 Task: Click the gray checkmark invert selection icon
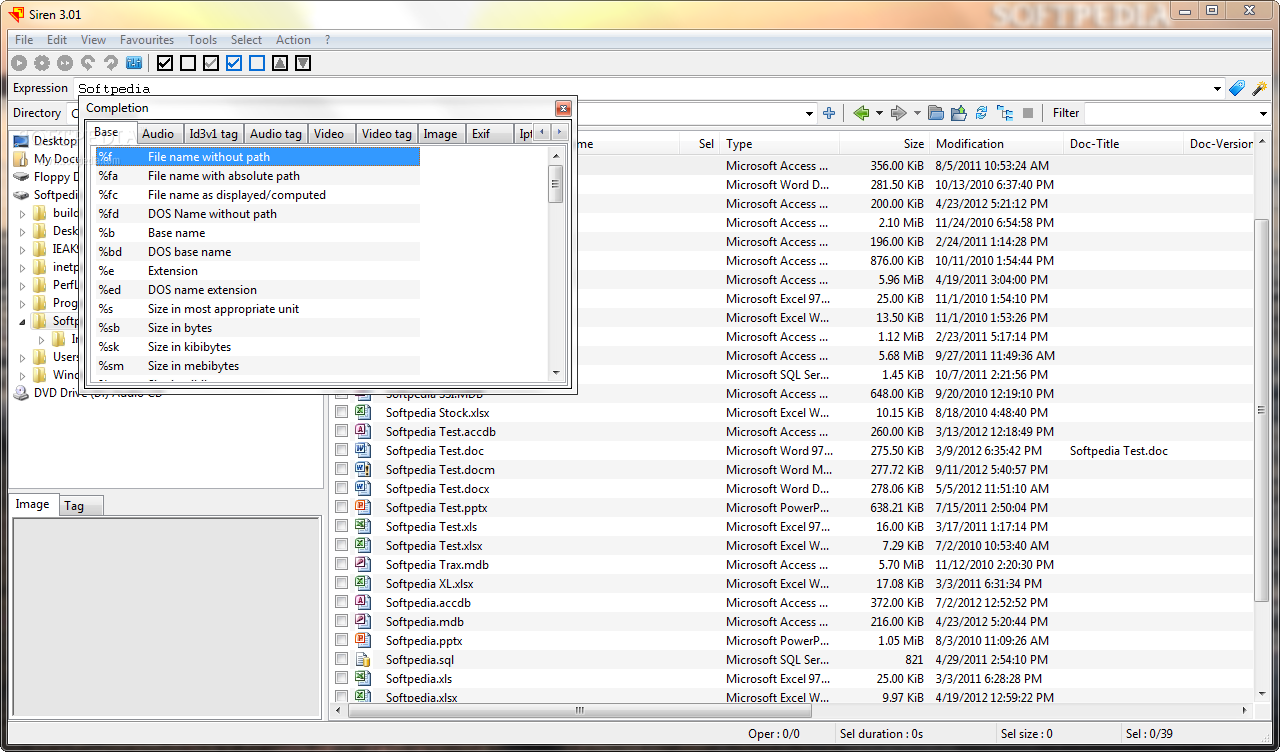211,63
